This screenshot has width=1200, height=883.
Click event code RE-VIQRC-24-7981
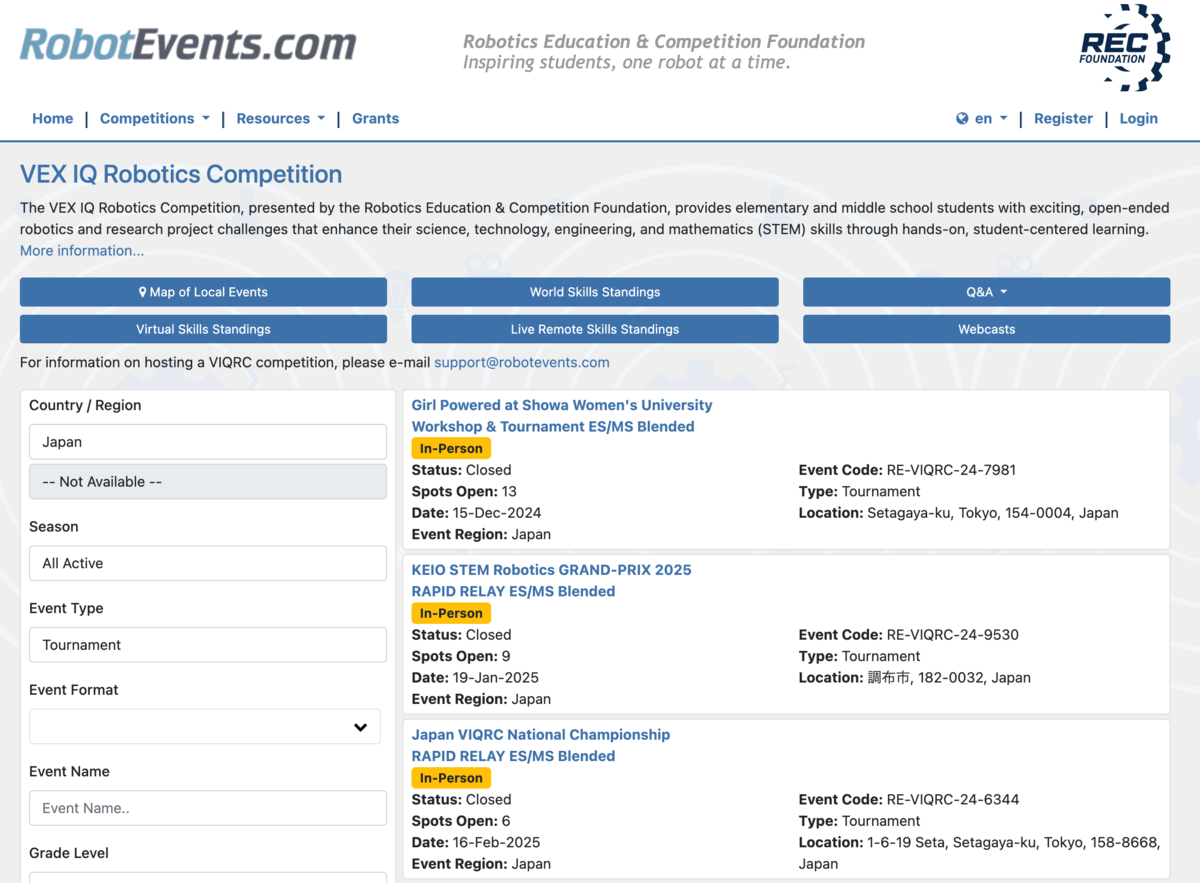951,470
